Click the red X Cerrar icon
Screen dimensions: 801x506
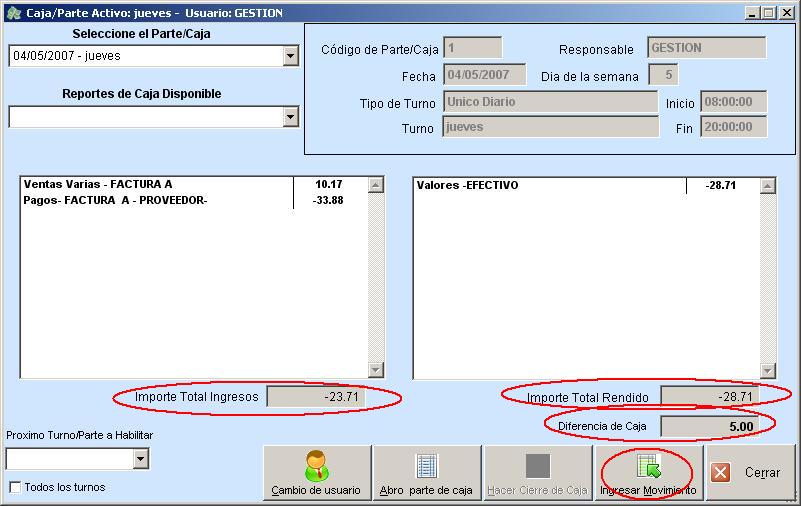[x=720, y=473]
